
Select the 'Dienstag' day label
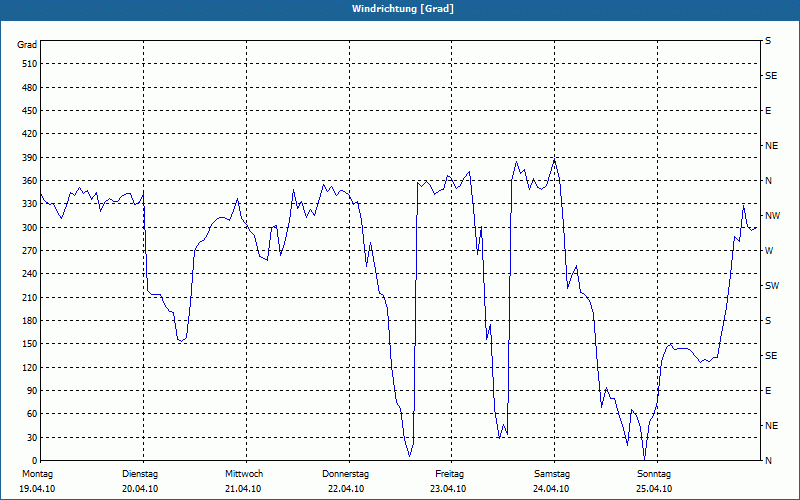click(140, 474)
